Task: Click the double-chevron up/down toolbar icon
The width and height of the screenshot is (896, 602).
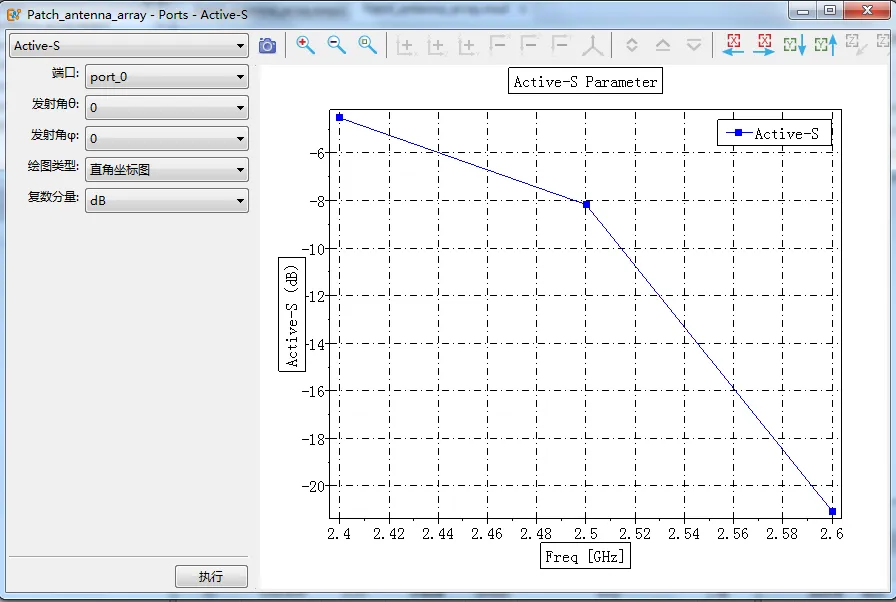Action: [632, 46]
